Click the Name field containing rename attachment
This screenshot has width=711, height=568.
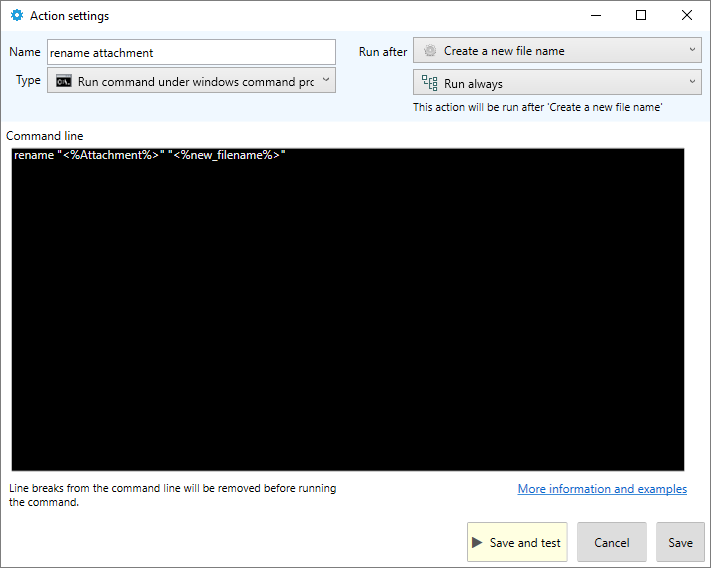point(191,52)
